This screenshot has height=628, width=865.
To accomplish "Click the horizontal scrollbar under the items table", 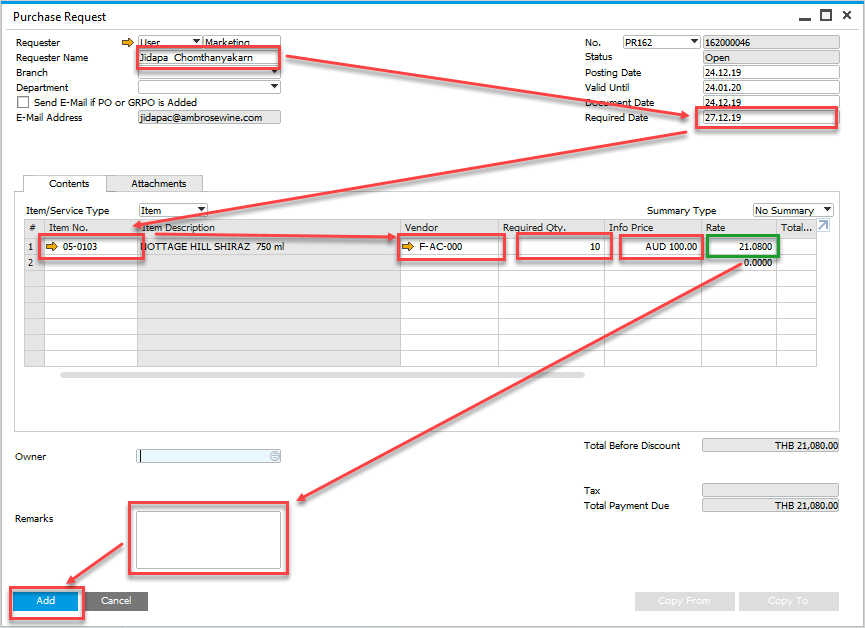I will click(x=322, y=375).
